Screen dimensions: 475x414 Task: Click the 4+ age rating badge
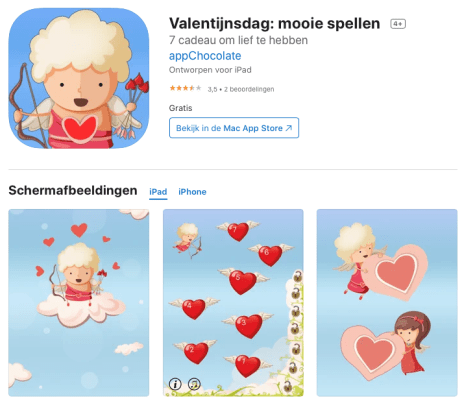(398, 24)
